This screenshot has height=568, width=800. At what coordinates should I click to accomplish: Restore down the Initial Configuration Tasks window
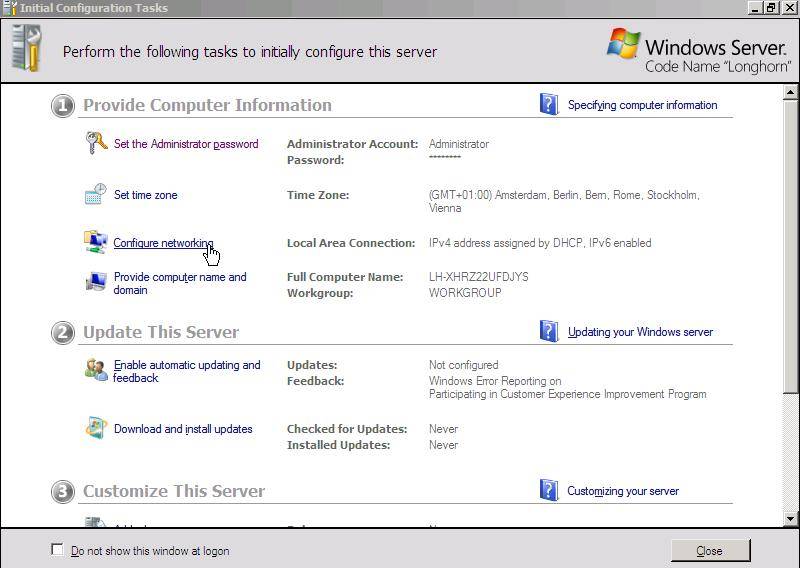pyautogui.click(x=771, y=8)
